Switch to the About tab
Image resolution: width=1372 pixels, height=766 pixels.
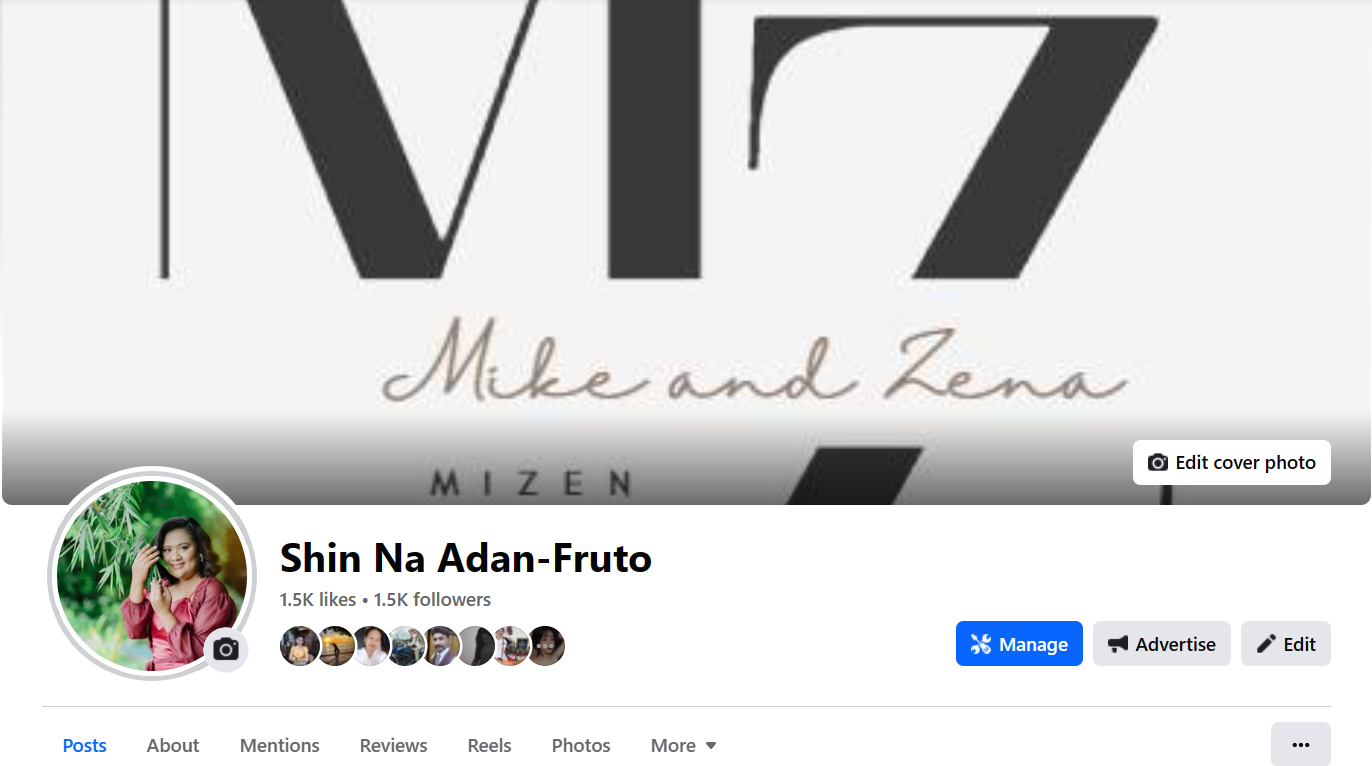(173, 746)
